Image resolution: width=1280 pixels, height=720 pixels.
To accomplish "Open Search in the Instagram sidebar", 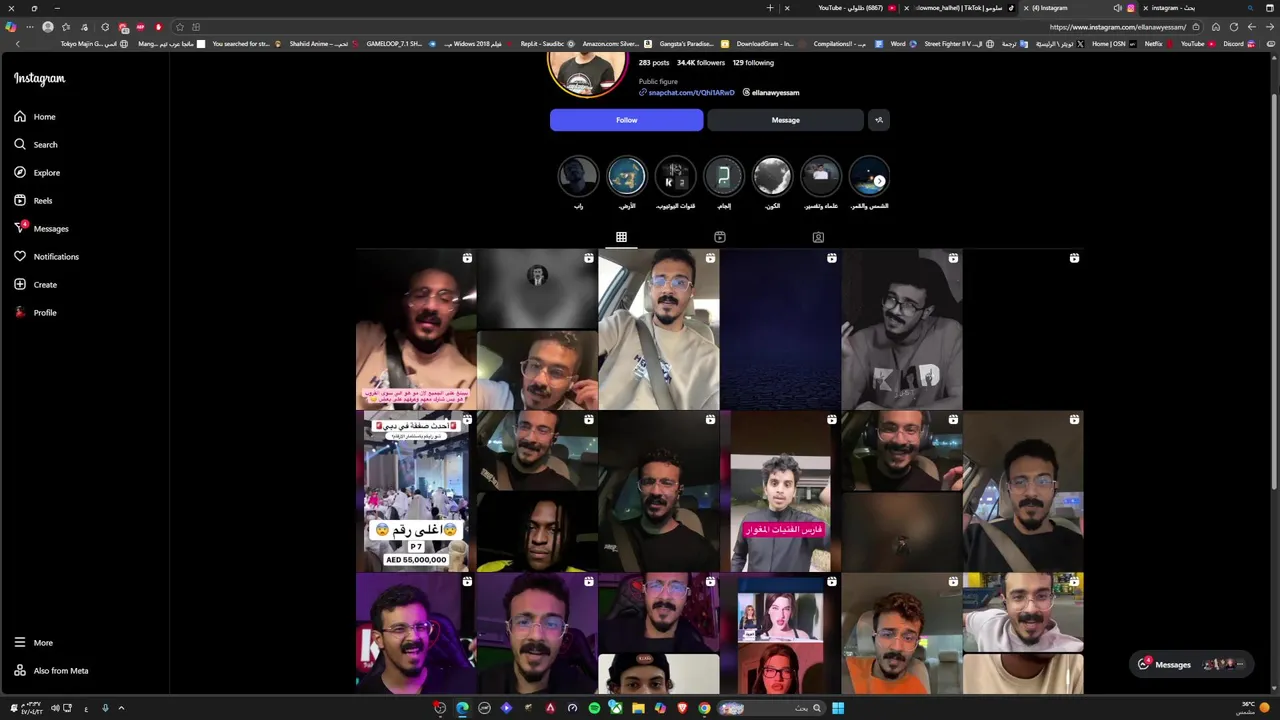I will [36, 145].
